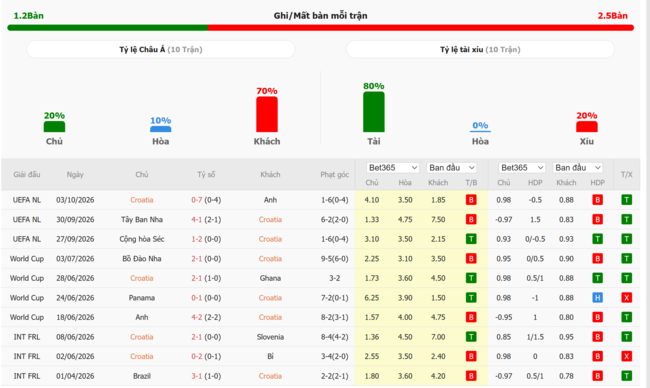Viewport: 650px width, 388px height.
Task: Click date 01/04/2026 in Brazil row
Action: 75,376
